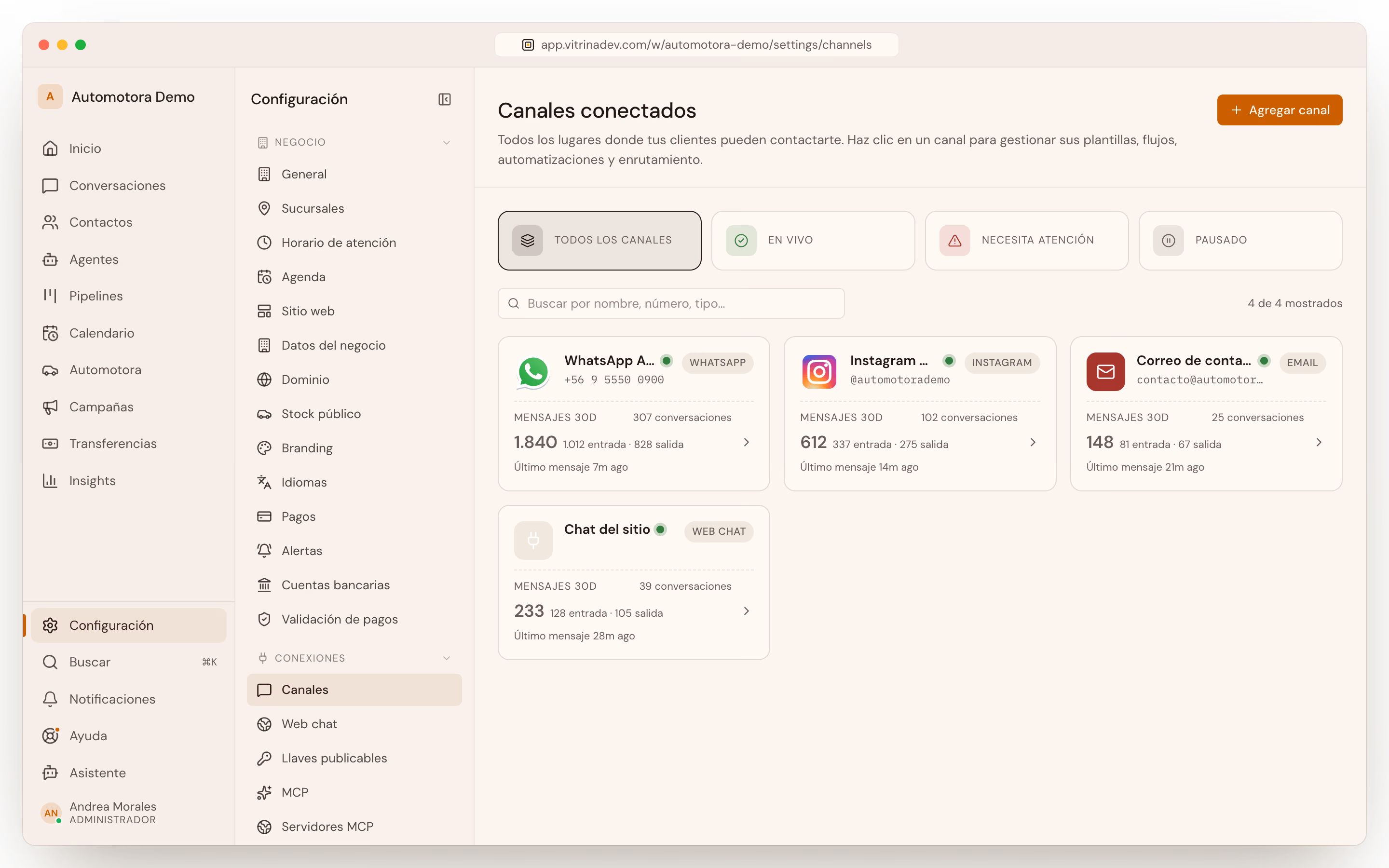This screenshot has height=868, width=1389.
Task: Open General business settings
Action: [x=354, y=174]
